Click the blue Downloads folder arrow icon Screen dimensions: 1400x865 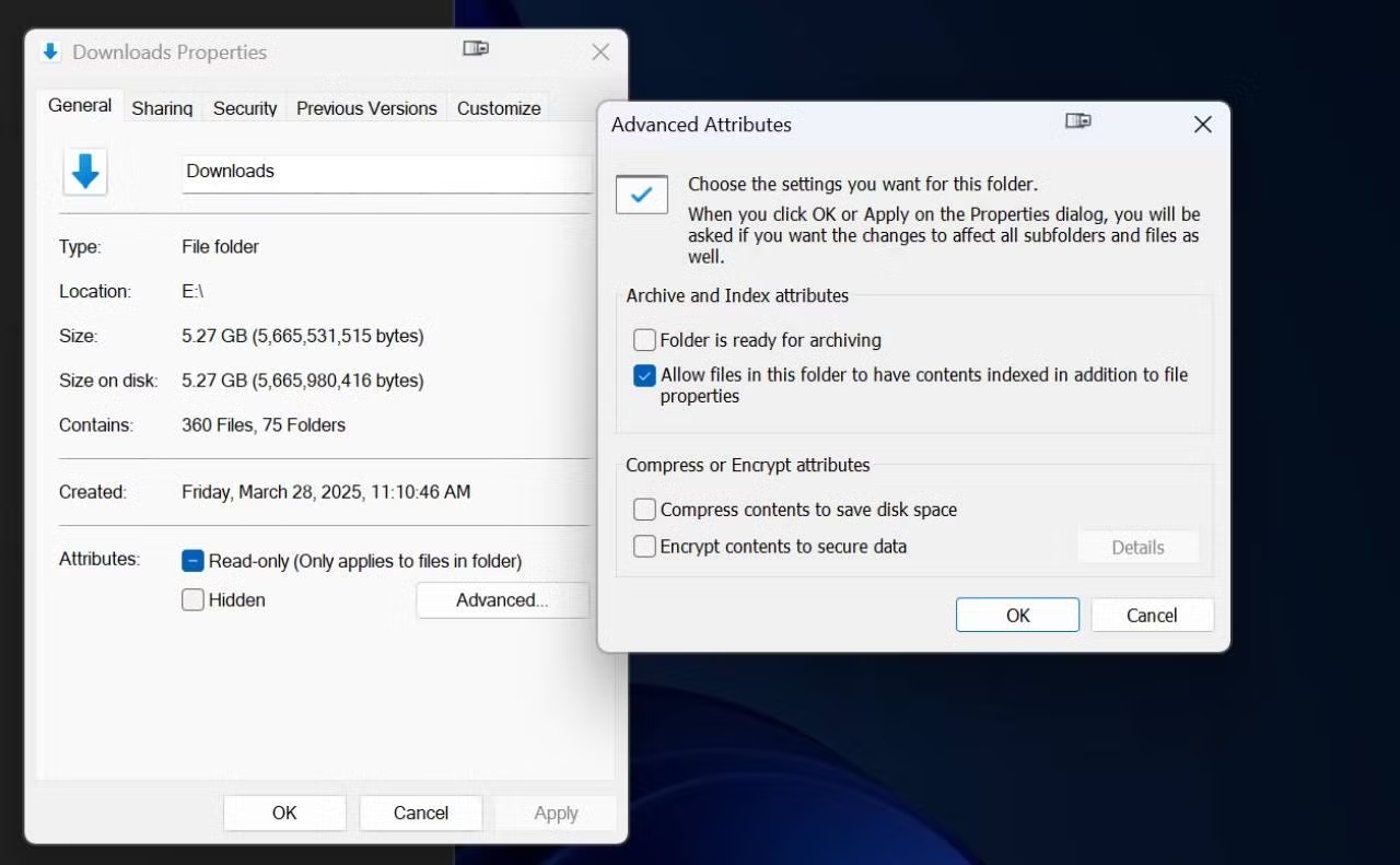(85, 172)
